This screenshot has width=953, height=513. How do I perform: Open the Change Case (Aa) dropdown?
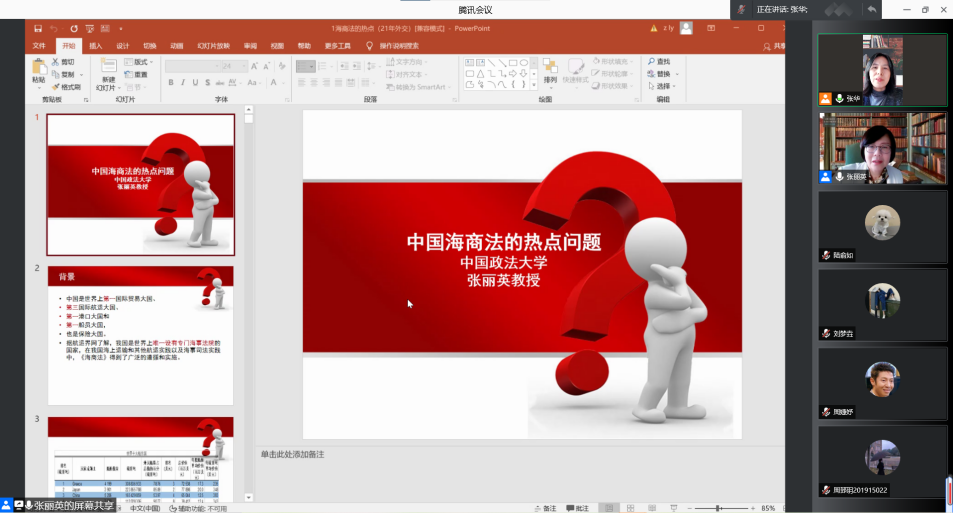click(x=253, y=83)
